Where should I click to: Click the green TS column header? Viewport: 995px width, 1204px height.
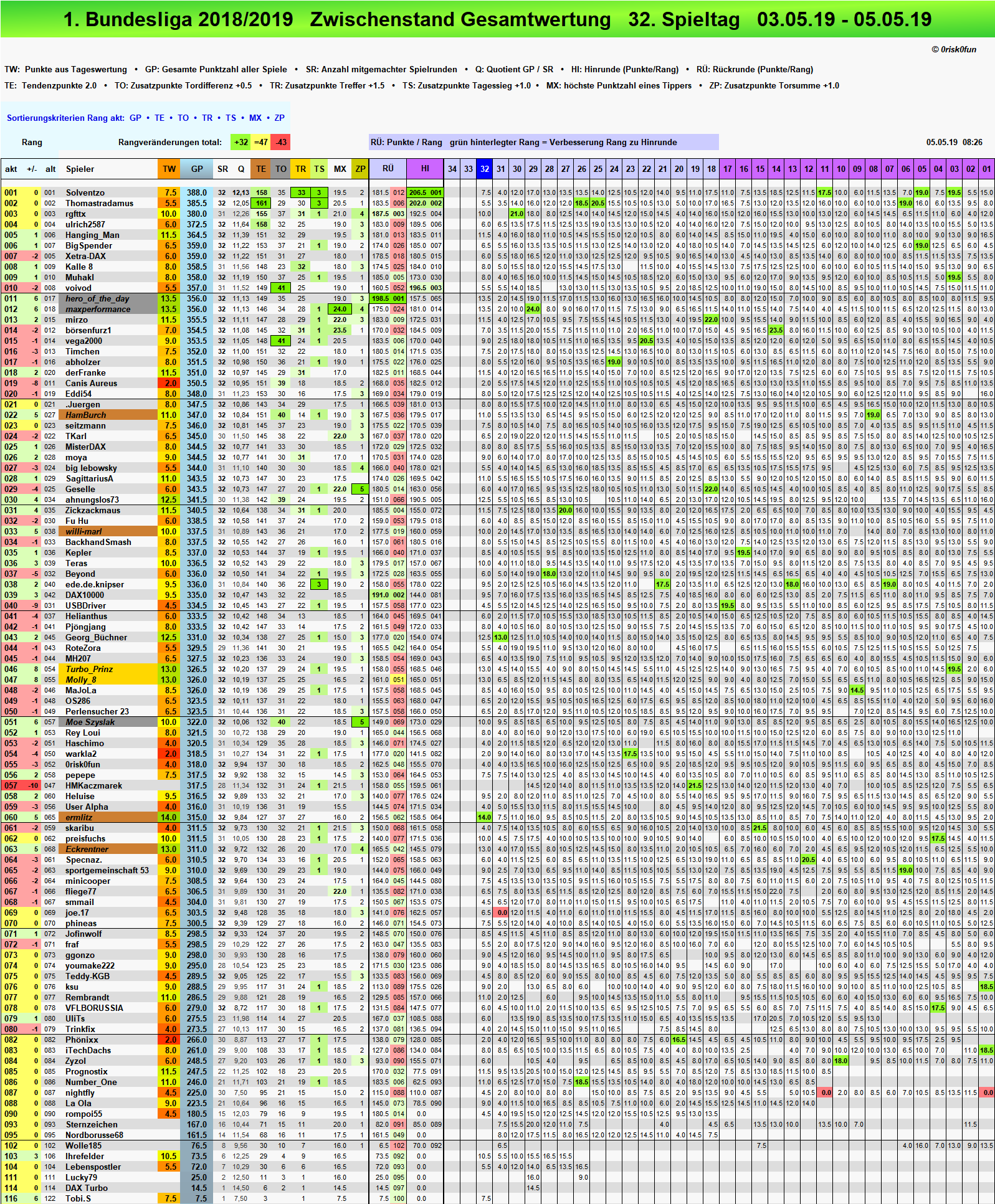(319, 169)
